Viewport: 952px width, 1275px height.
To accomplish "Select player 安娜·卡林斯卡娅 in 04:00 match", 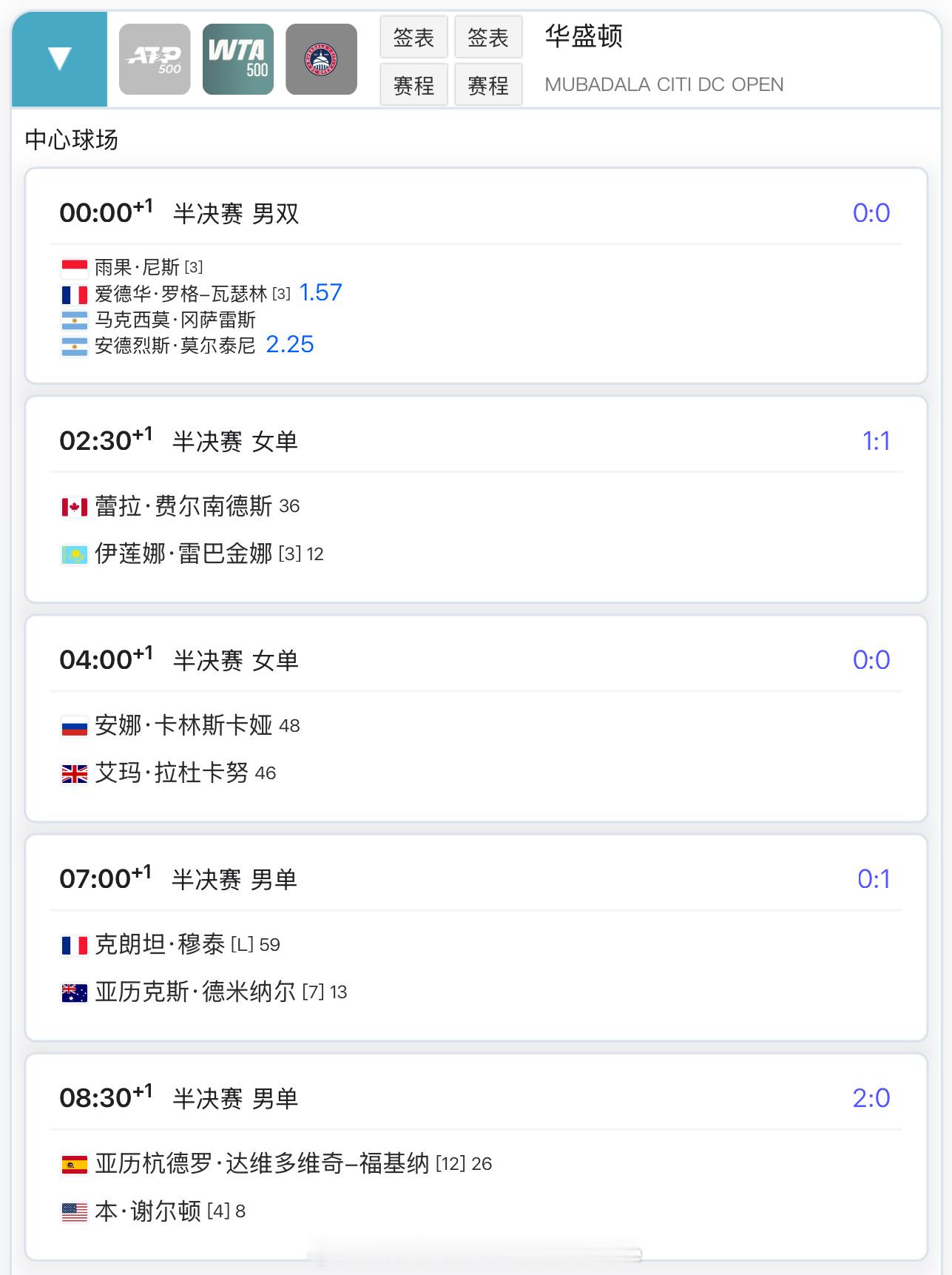I will (x=183, y=725).
